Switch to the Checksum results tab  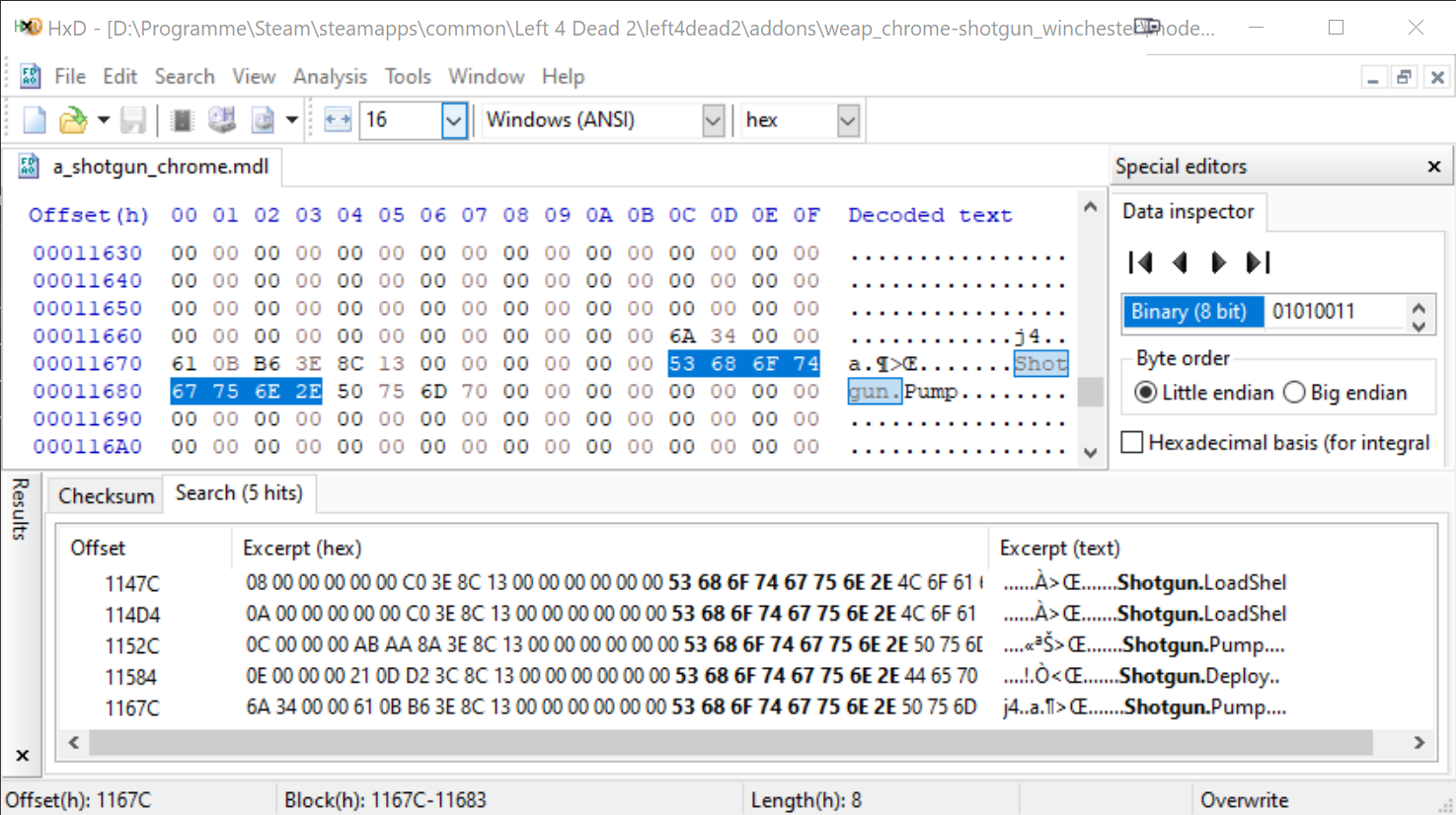[x=106, y=495]
